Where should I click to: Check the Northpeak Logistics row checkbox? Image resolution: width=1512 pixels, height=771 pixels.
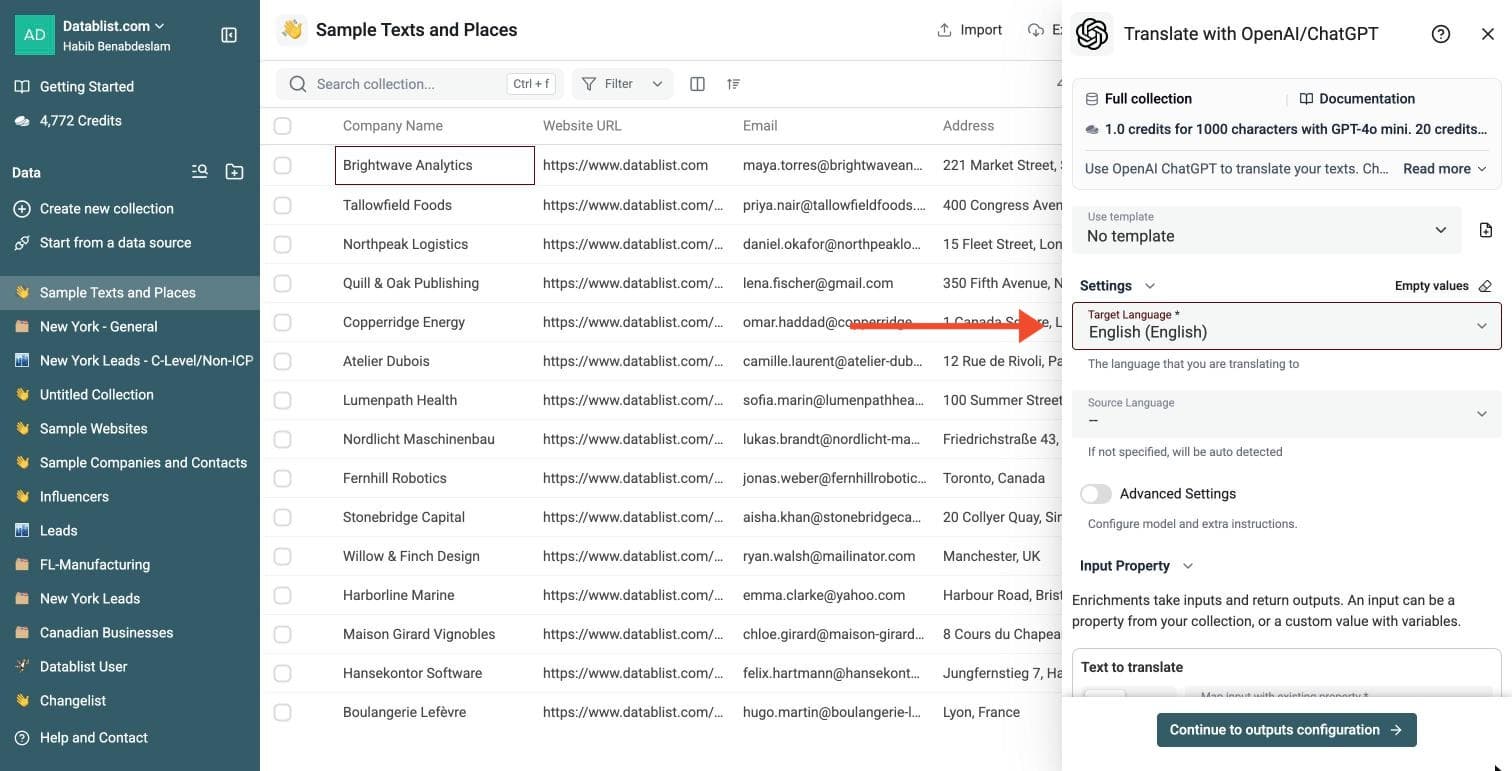coord(283,244)
